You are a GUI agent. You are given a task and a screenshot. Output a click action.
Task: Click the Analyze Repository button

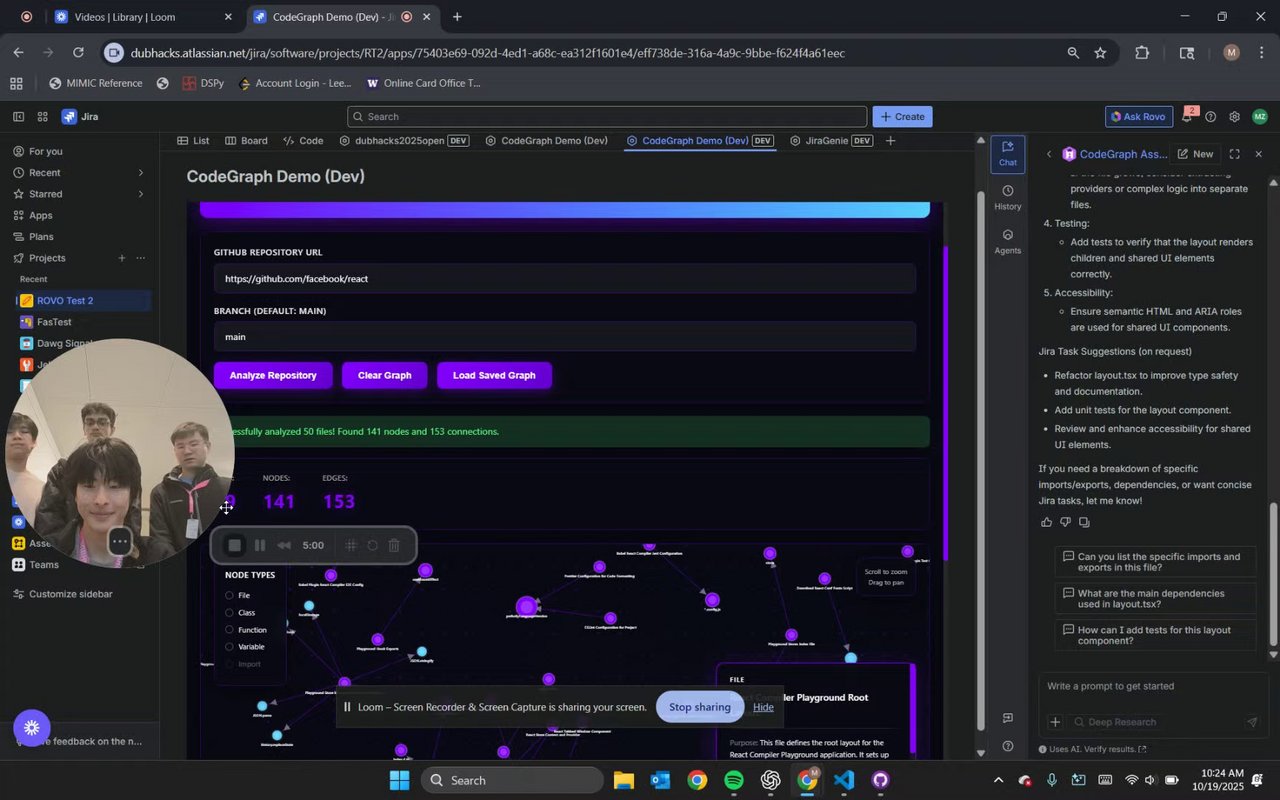[x=273, y=376]
